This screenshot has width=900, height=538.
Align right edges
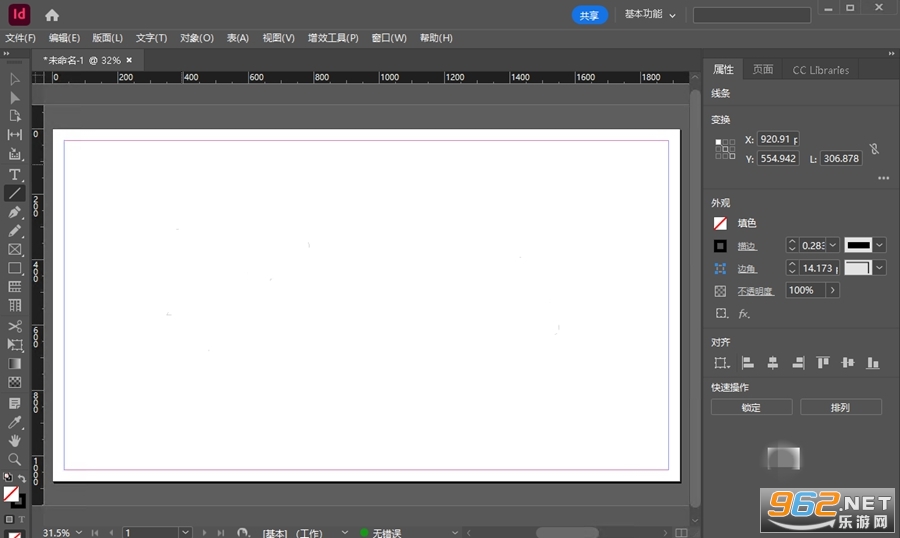click(x=798, y=362)
